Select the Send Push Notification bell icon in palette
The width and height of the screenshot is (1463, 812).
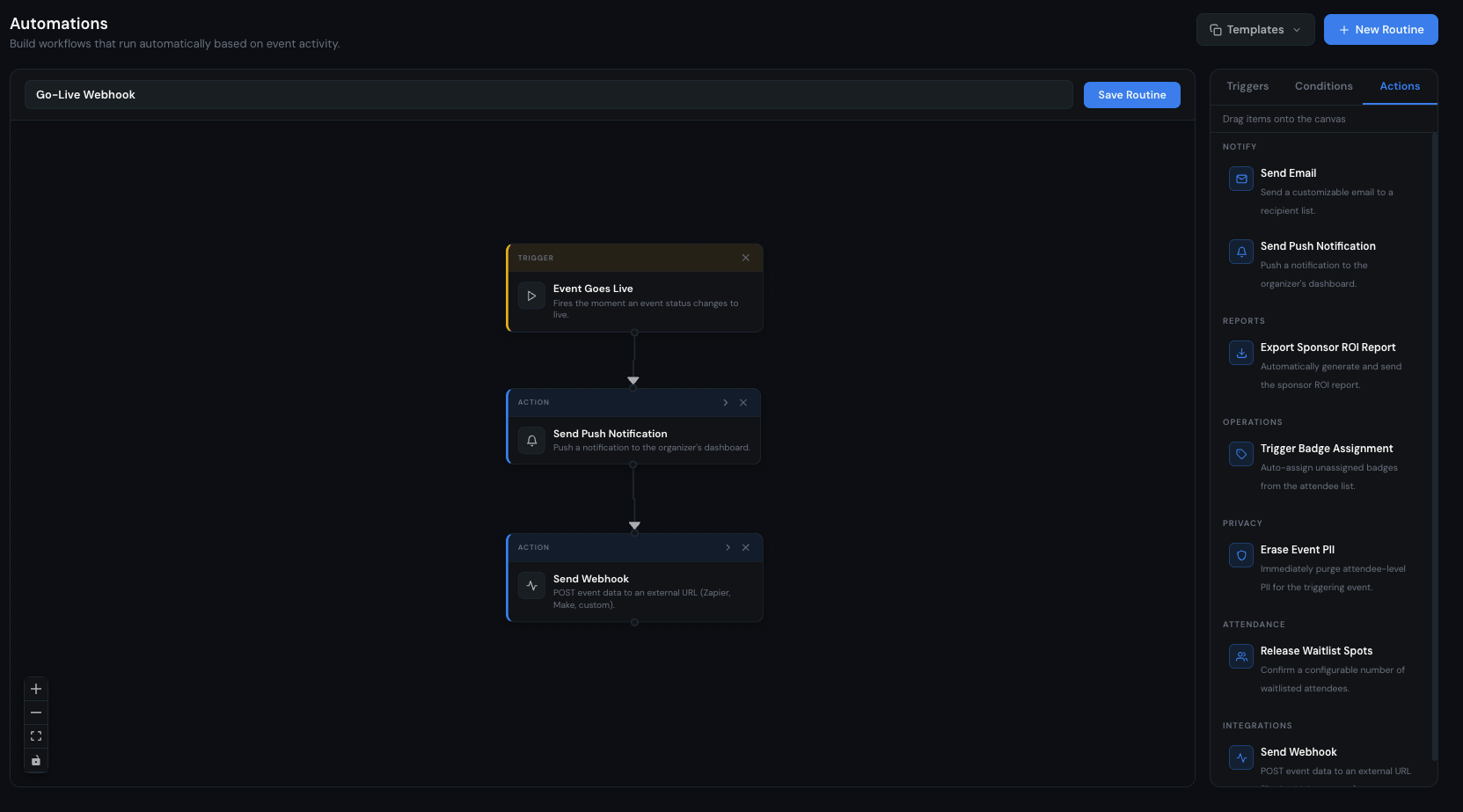pos(1241,252)
